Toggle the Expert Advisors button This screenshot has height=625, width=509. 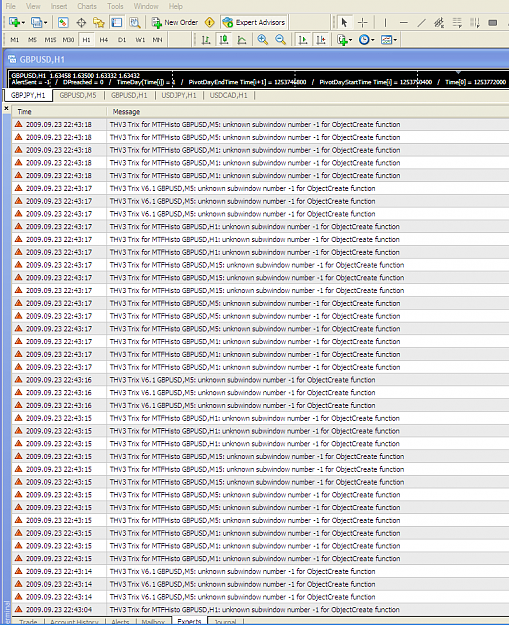254,22
